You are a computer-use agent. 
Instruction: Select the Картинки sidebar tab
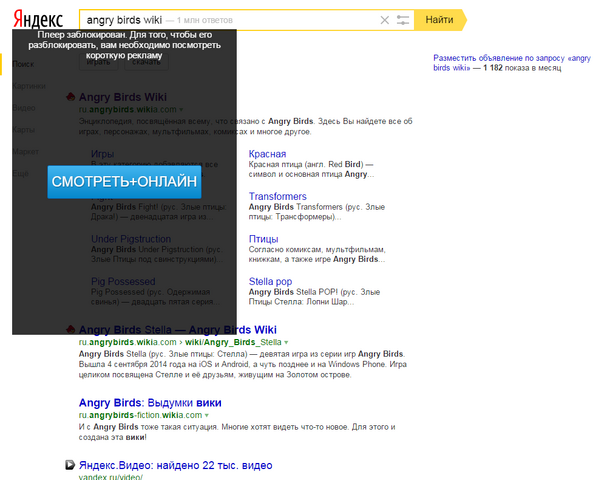click(x=29, y=86)
